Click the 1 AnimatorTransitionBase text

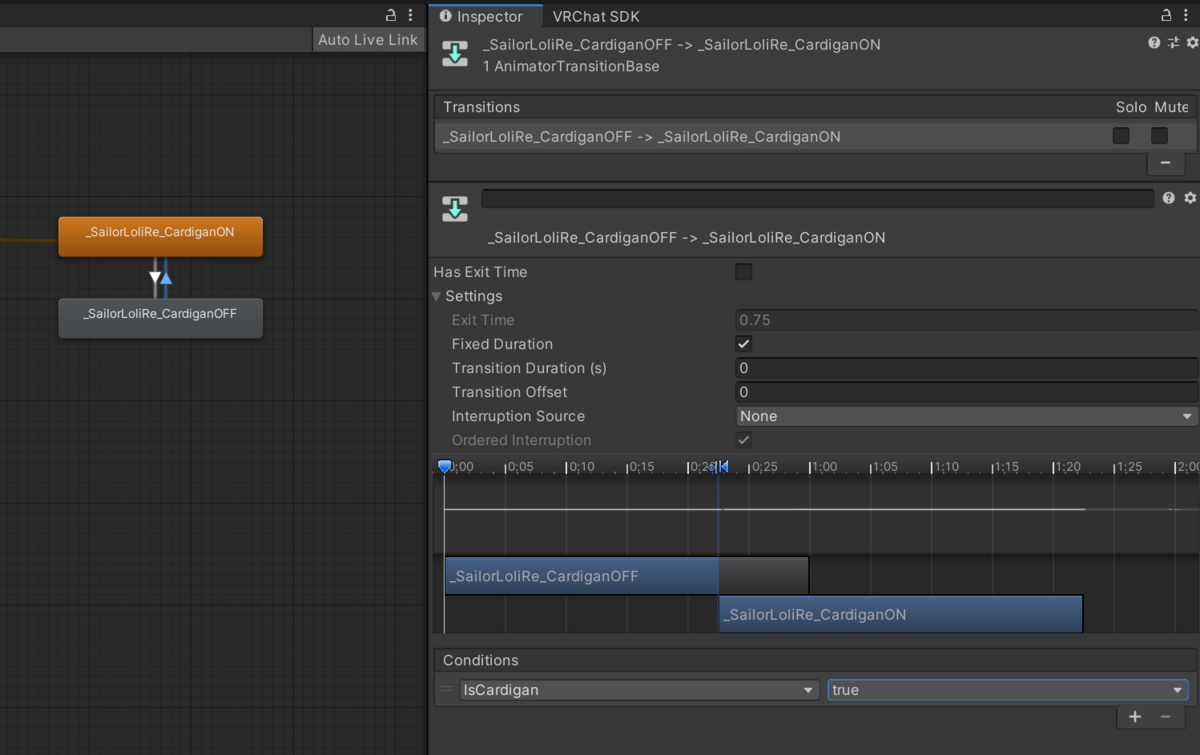click(571, 66)
